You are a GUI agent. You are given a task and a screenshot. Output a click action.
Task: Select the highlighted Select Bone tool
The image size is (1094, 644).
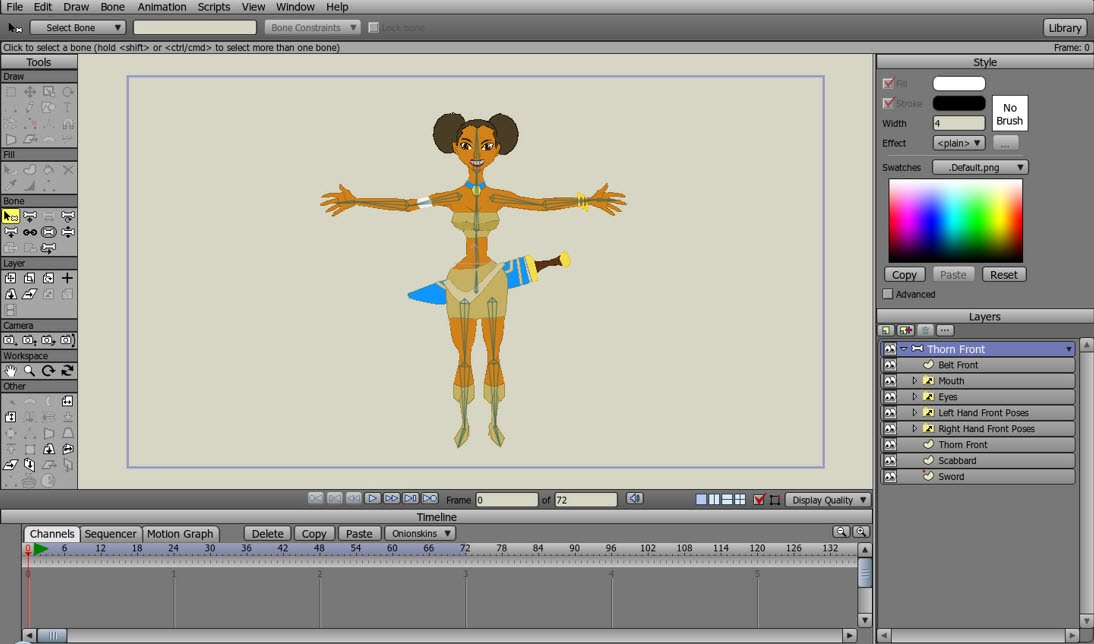[x=11, y=216]
